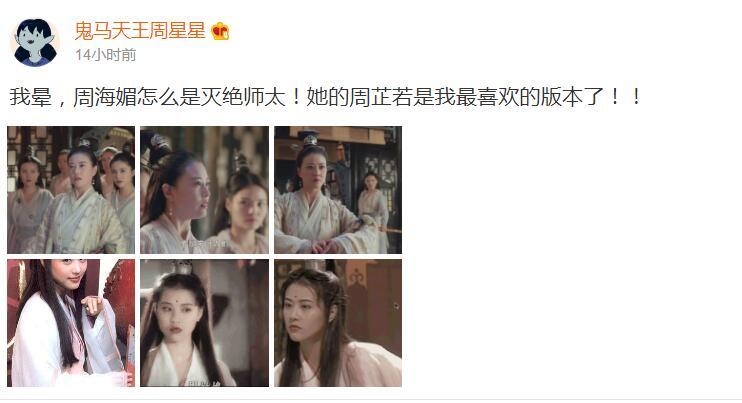742x403 pixels.
Task: Open the 14小时前 timestamp link
Action: 106,55
